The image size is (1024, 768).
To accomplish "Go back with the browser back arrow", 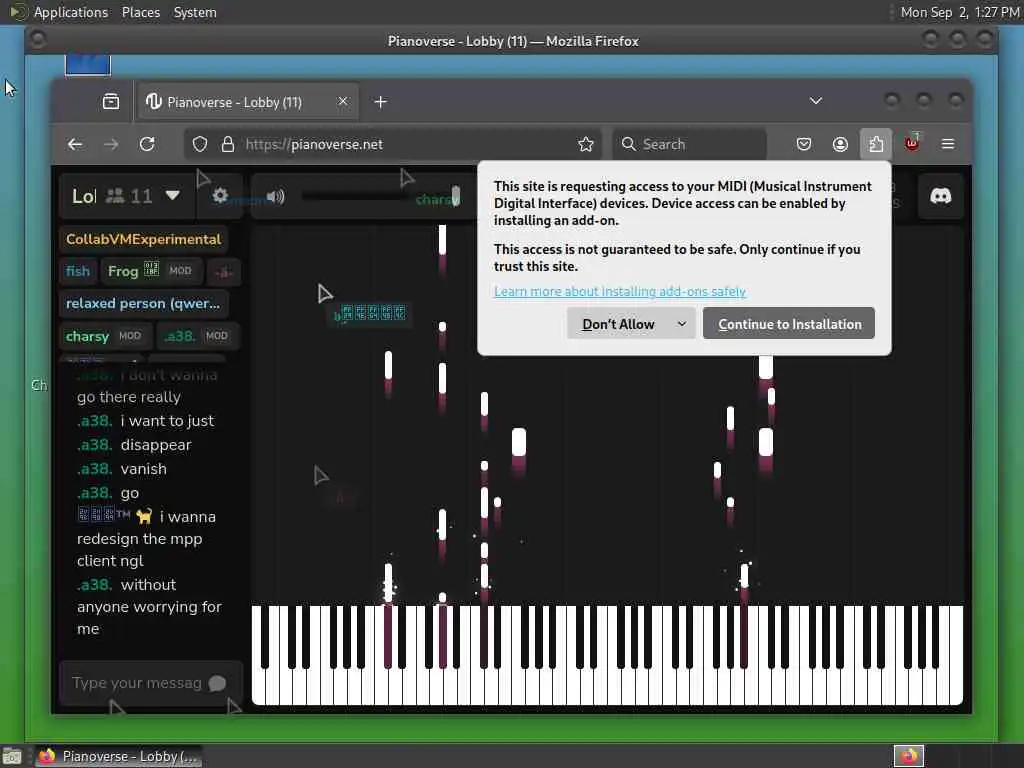I will tap(75, 144).
